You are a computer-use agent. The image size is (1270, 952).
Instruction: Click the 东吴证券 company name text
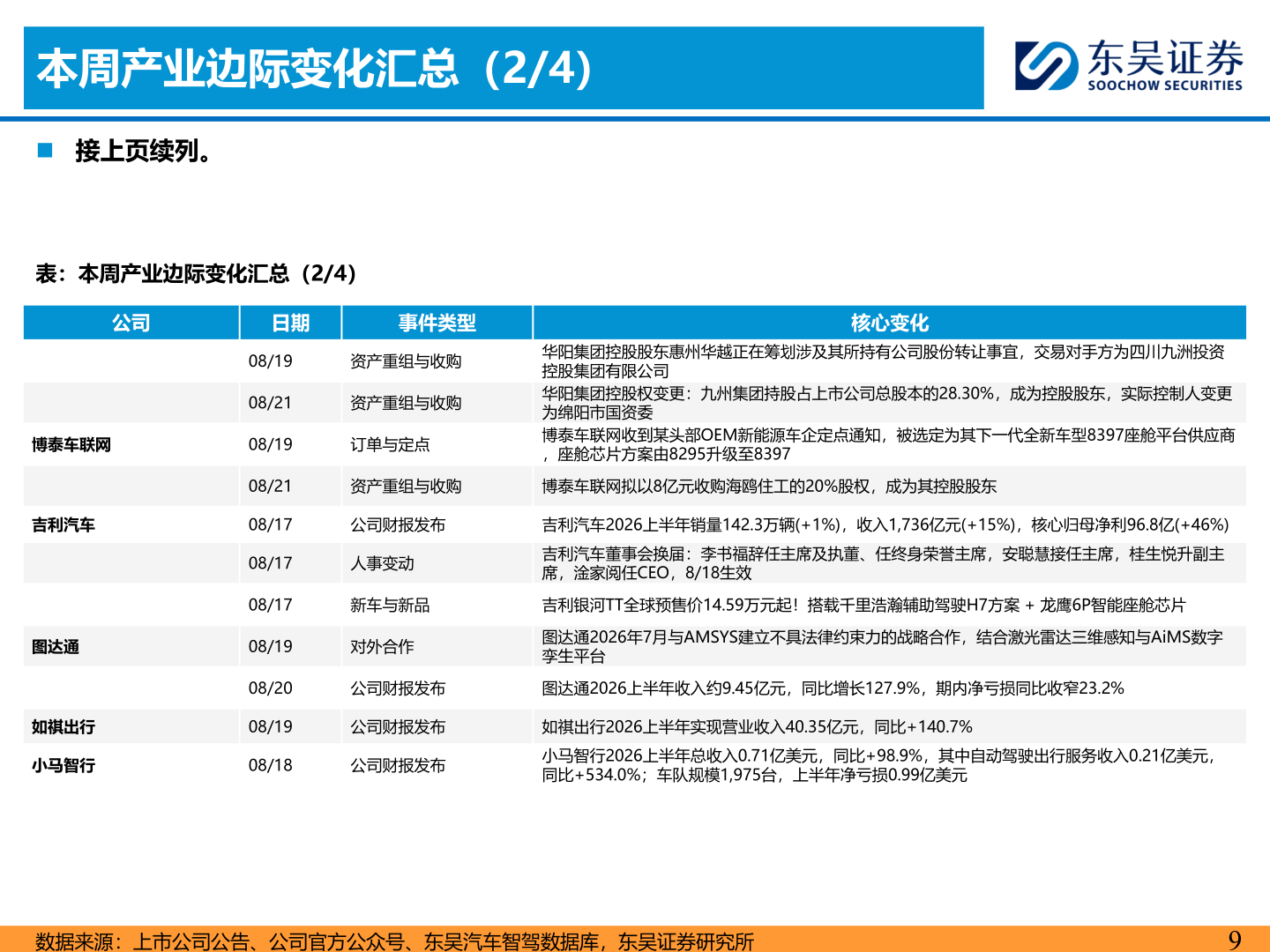(1165, 58)
